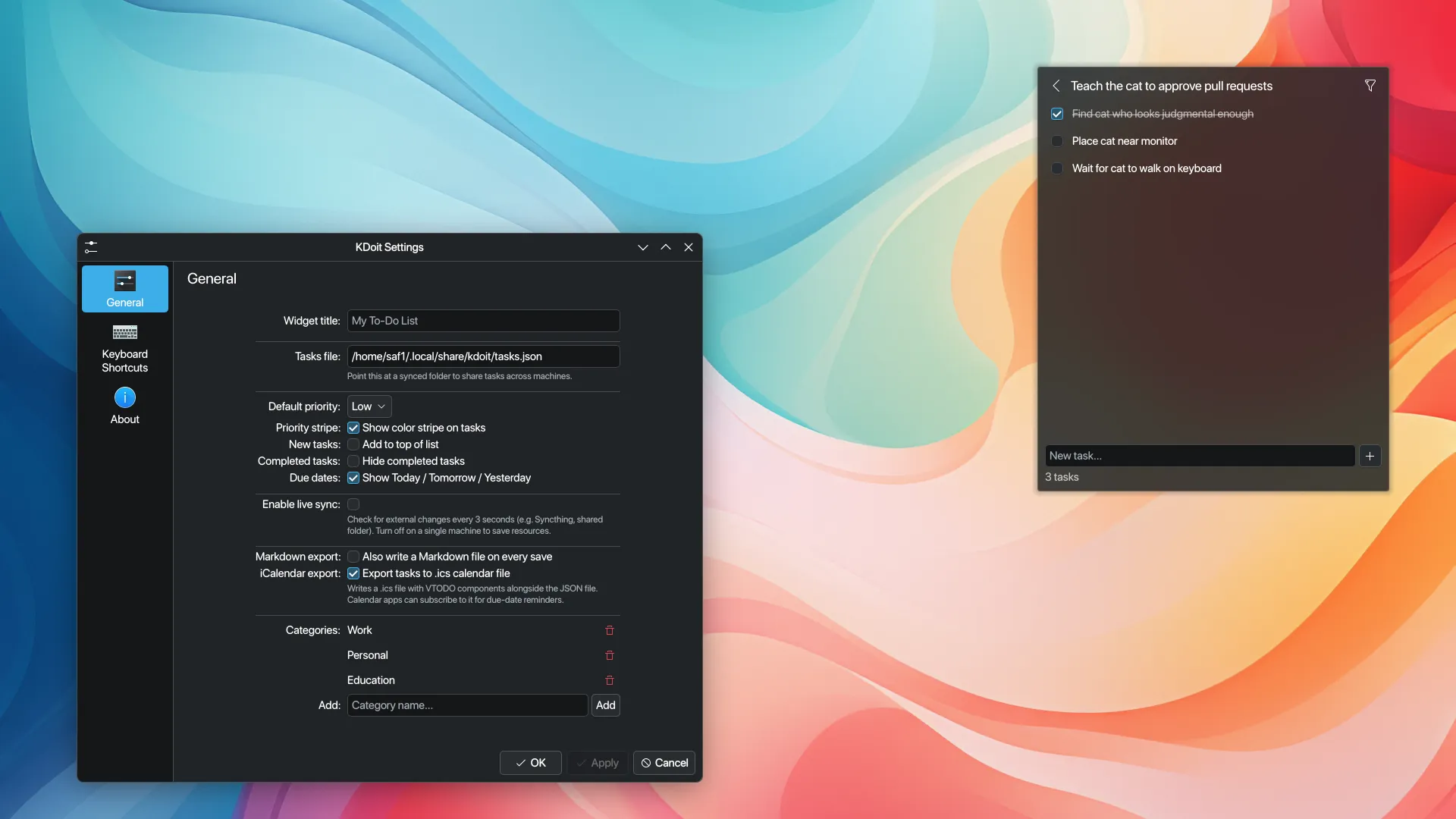Toggle Show color stripe on tasks

(353, 428)
